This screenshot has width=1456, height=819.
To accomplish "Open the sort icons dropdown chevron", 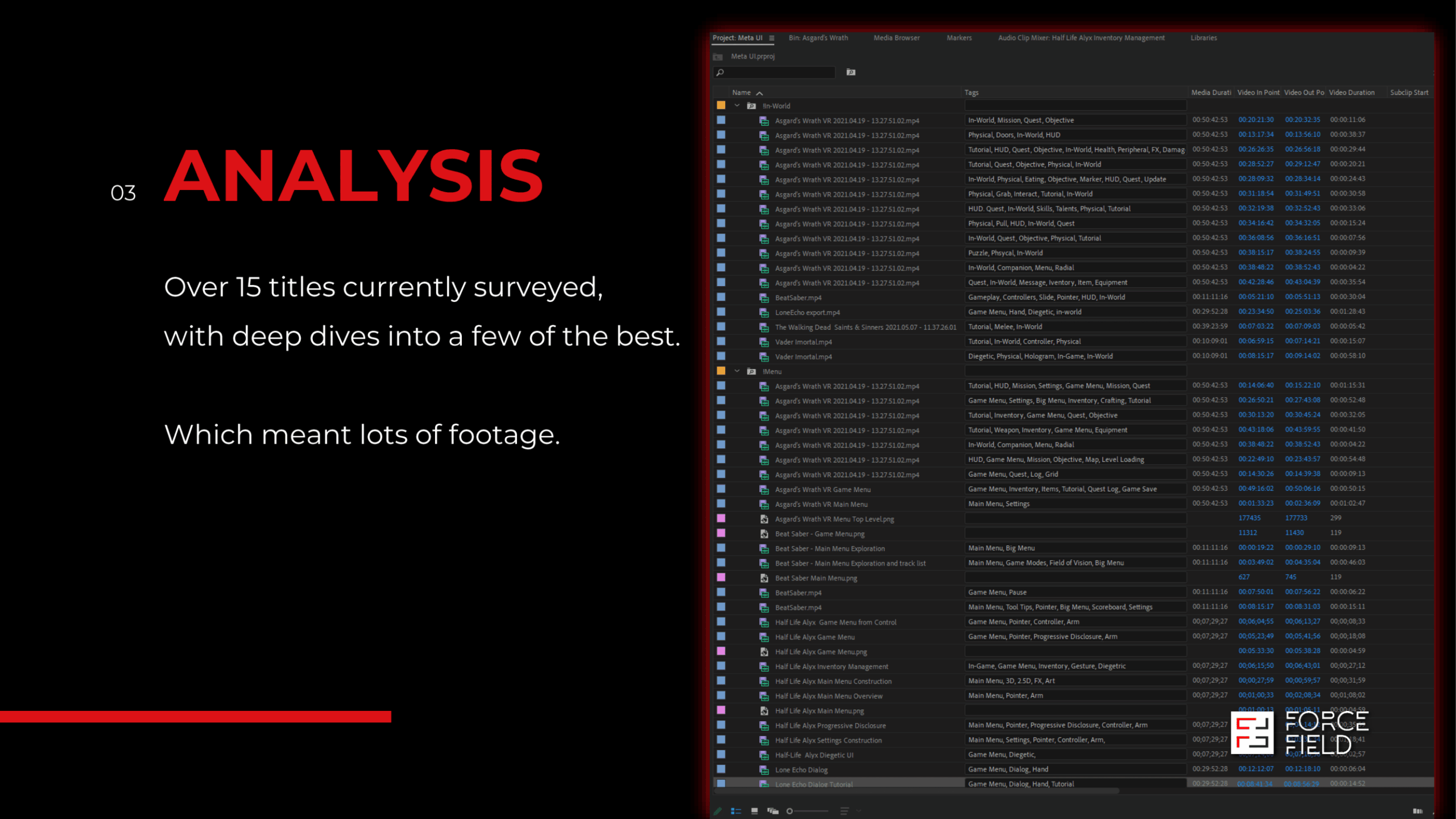I will click(x=858, y=811).
